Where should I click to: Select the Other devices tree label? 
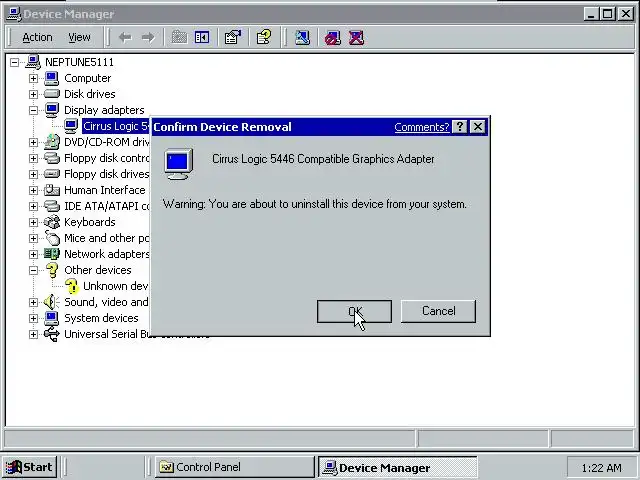click(x=98, y=270)
